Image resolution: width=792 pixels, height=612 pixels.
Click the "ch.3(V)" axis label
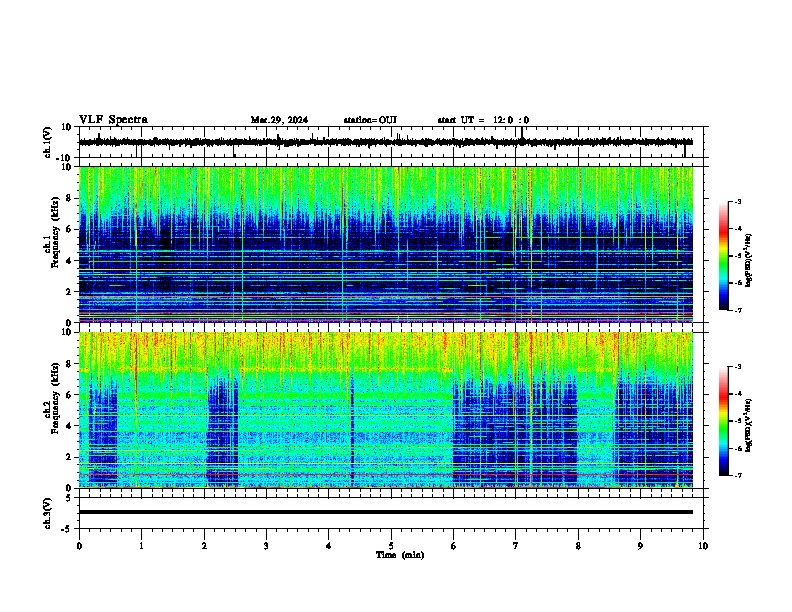point(48,514)
